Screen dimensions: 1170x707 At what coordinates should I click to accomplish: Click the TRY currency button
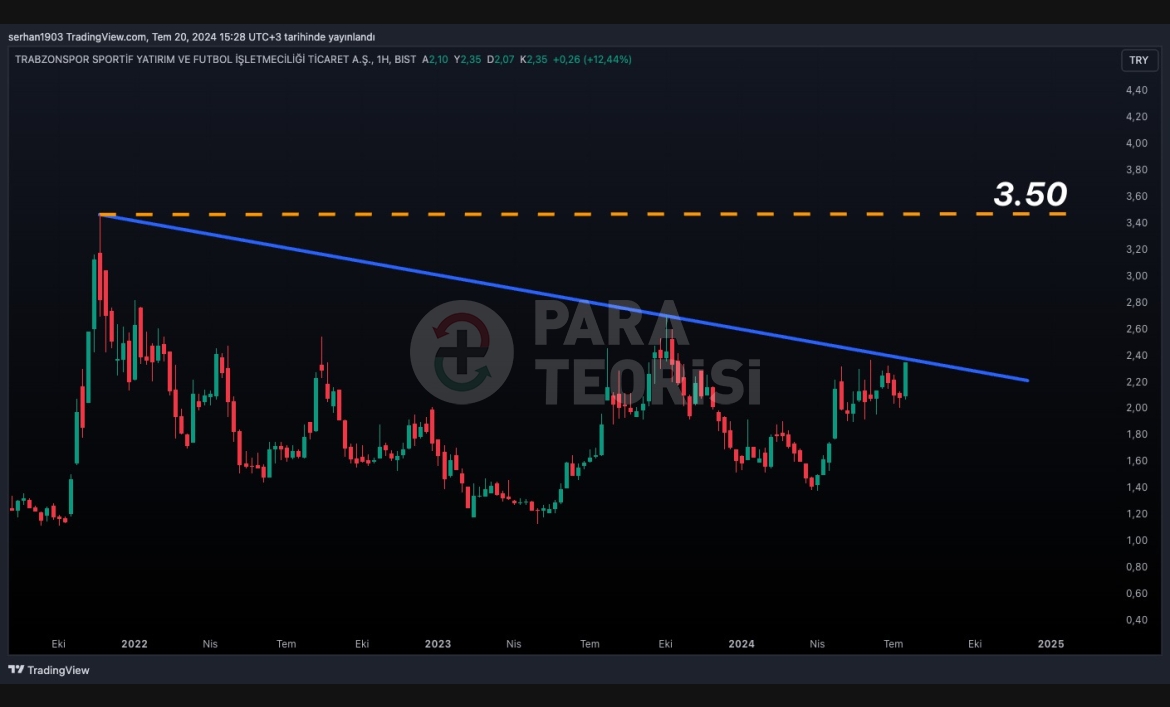[x=1139, y=60]
